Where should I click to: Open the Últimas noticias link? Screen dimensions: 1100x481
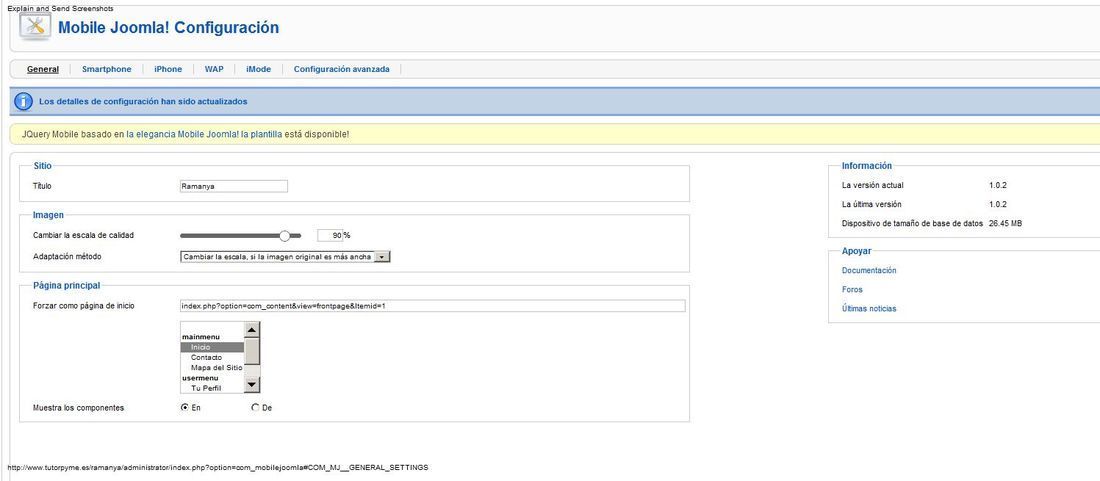869,309
